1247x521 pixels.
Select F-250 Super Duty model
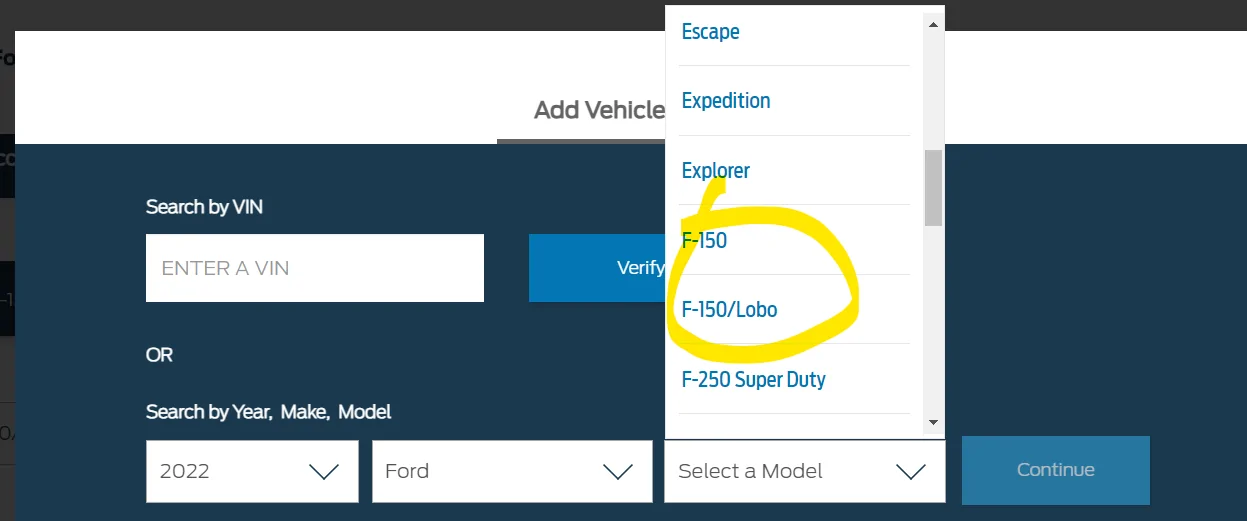pos(754,380)
